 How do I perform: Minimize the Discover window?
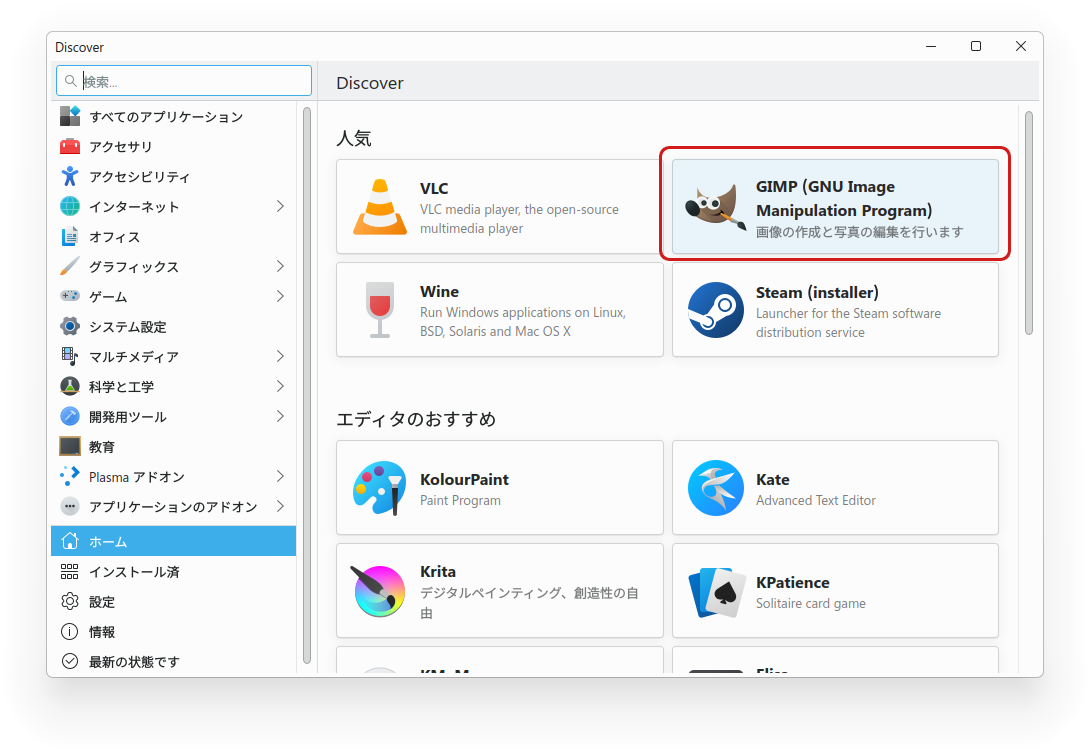pos(931,46)
